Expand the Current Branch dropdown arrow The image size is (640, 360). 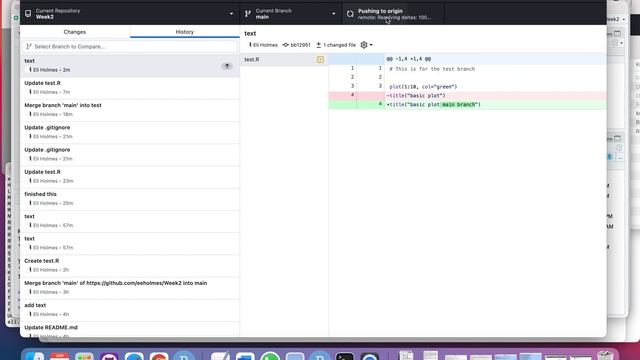tap(333, 14)
